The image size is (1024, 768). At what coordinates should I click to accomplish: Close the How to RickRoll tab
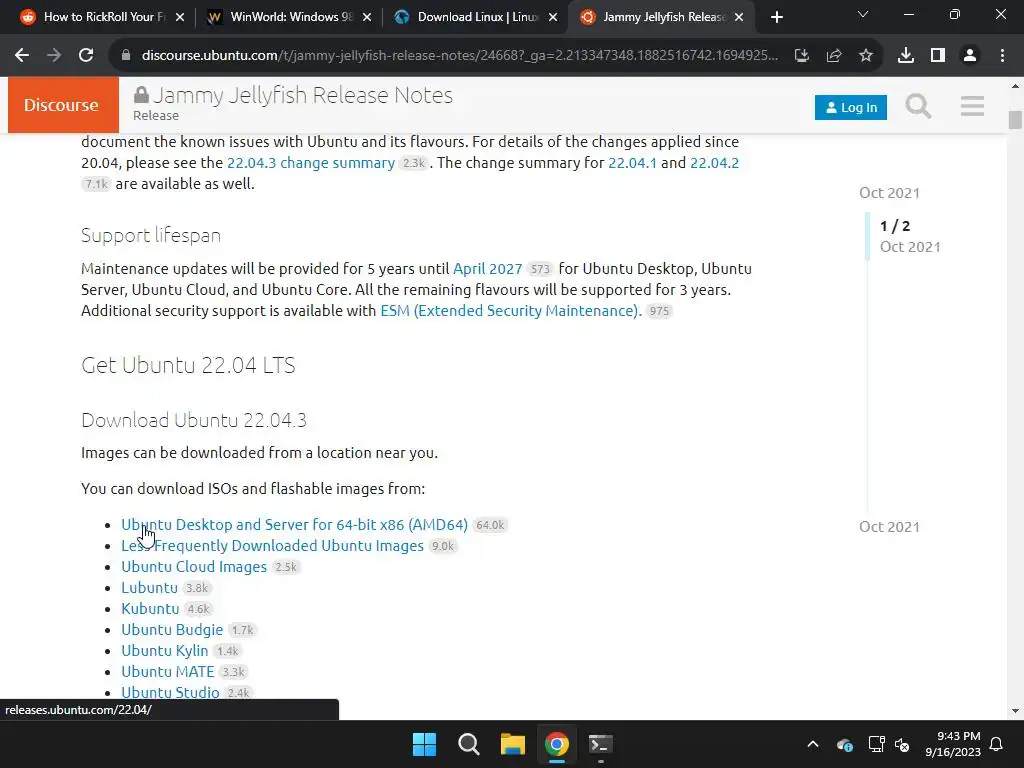180,17
